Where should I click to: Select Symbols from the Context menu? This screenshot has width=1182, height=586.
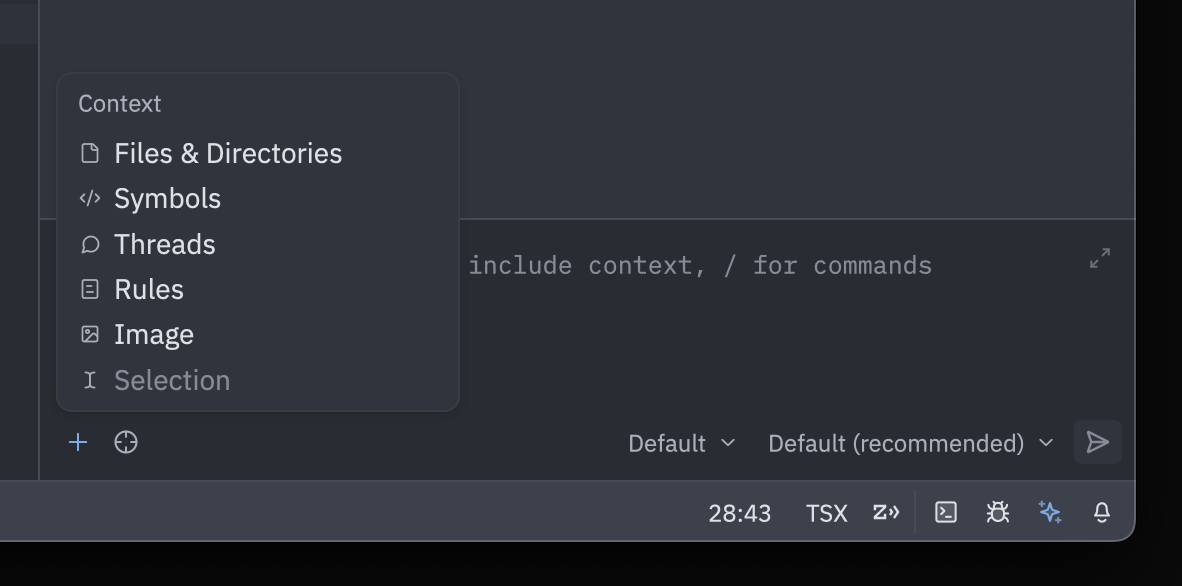pos(167,198)
